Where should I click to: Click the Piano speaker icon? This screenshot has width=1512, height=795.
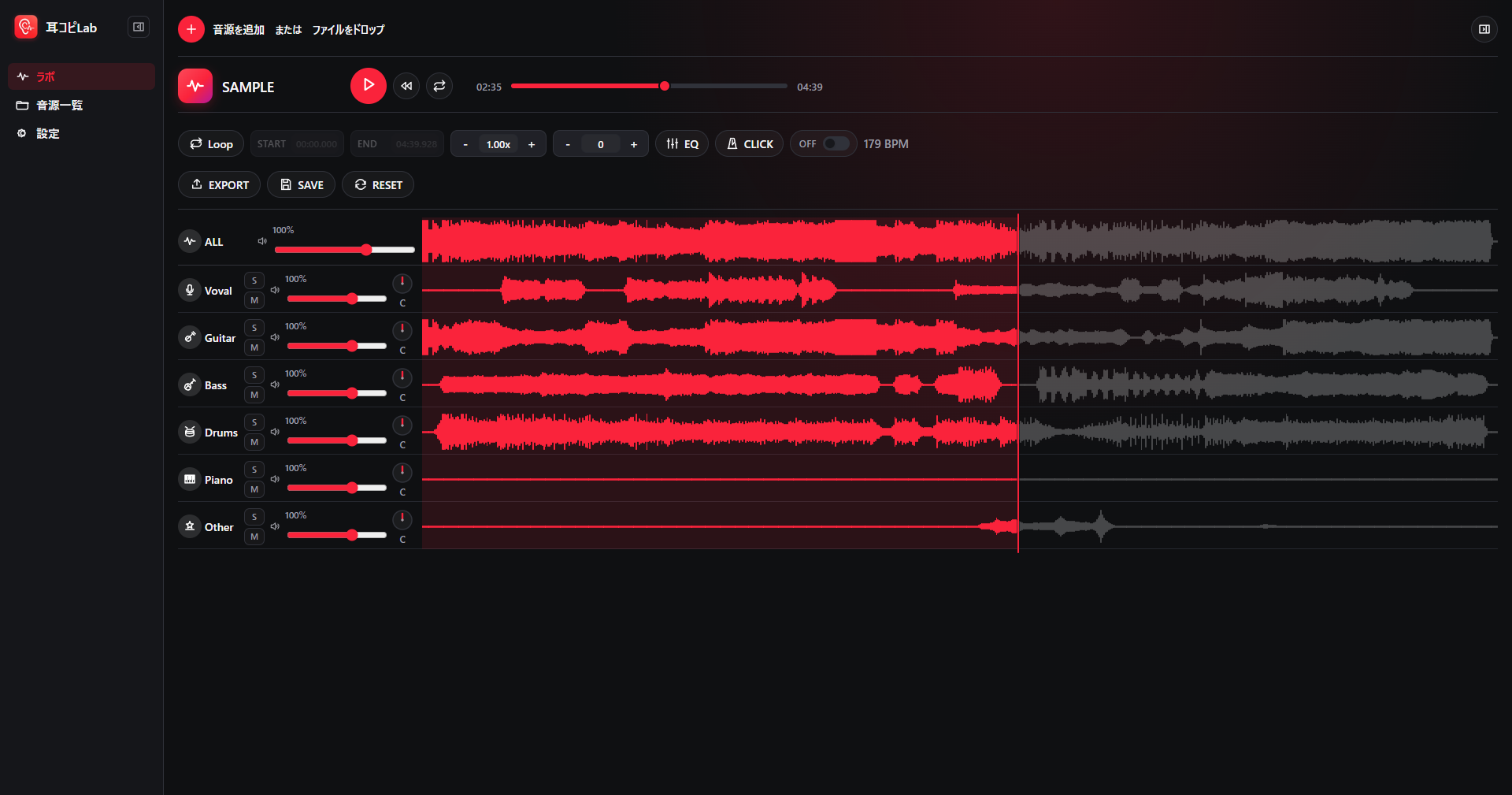pos(275,479)
